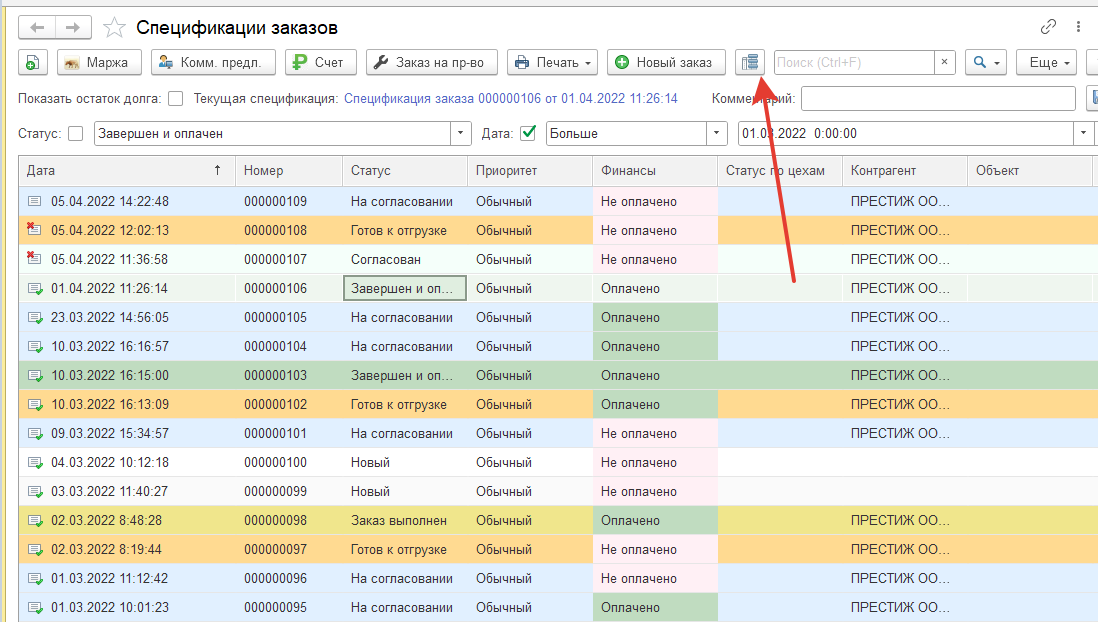Open current specification link for order 000000106
This screenshot has height=622, width=1098.
coord(510,99)
